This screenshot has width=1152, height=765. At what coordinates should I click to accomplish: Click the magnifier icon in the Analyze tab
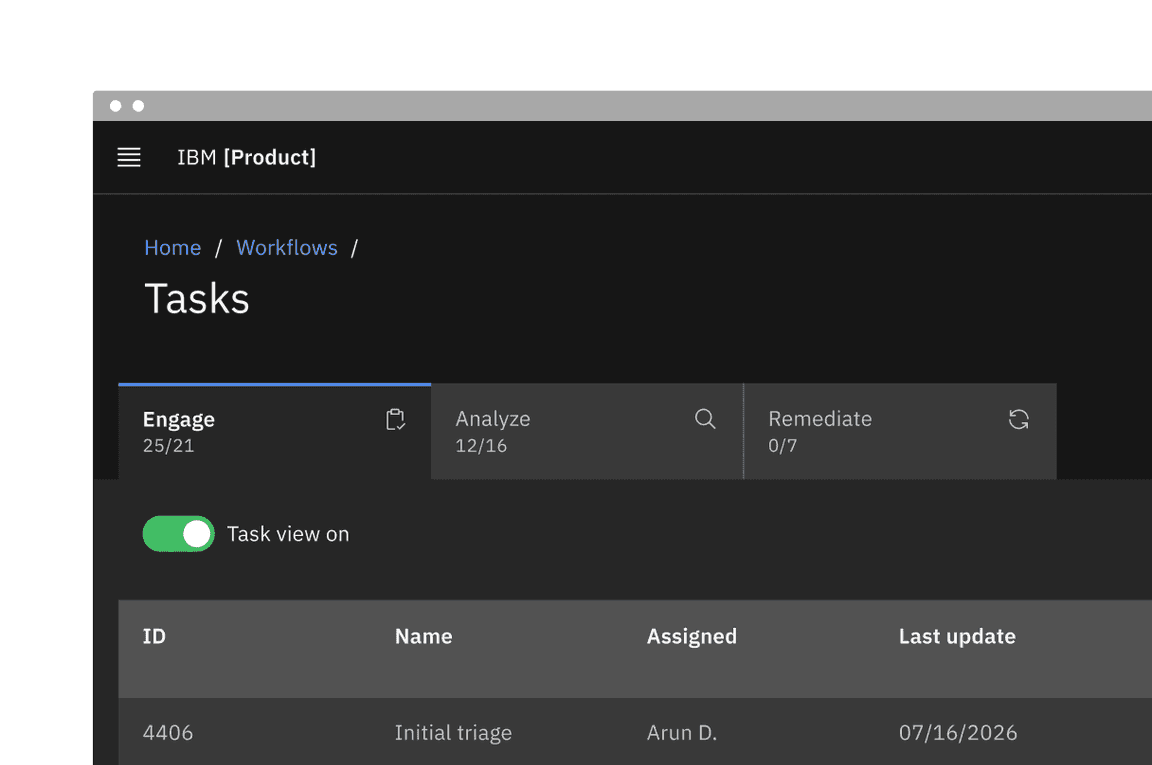tap(705, 419)
